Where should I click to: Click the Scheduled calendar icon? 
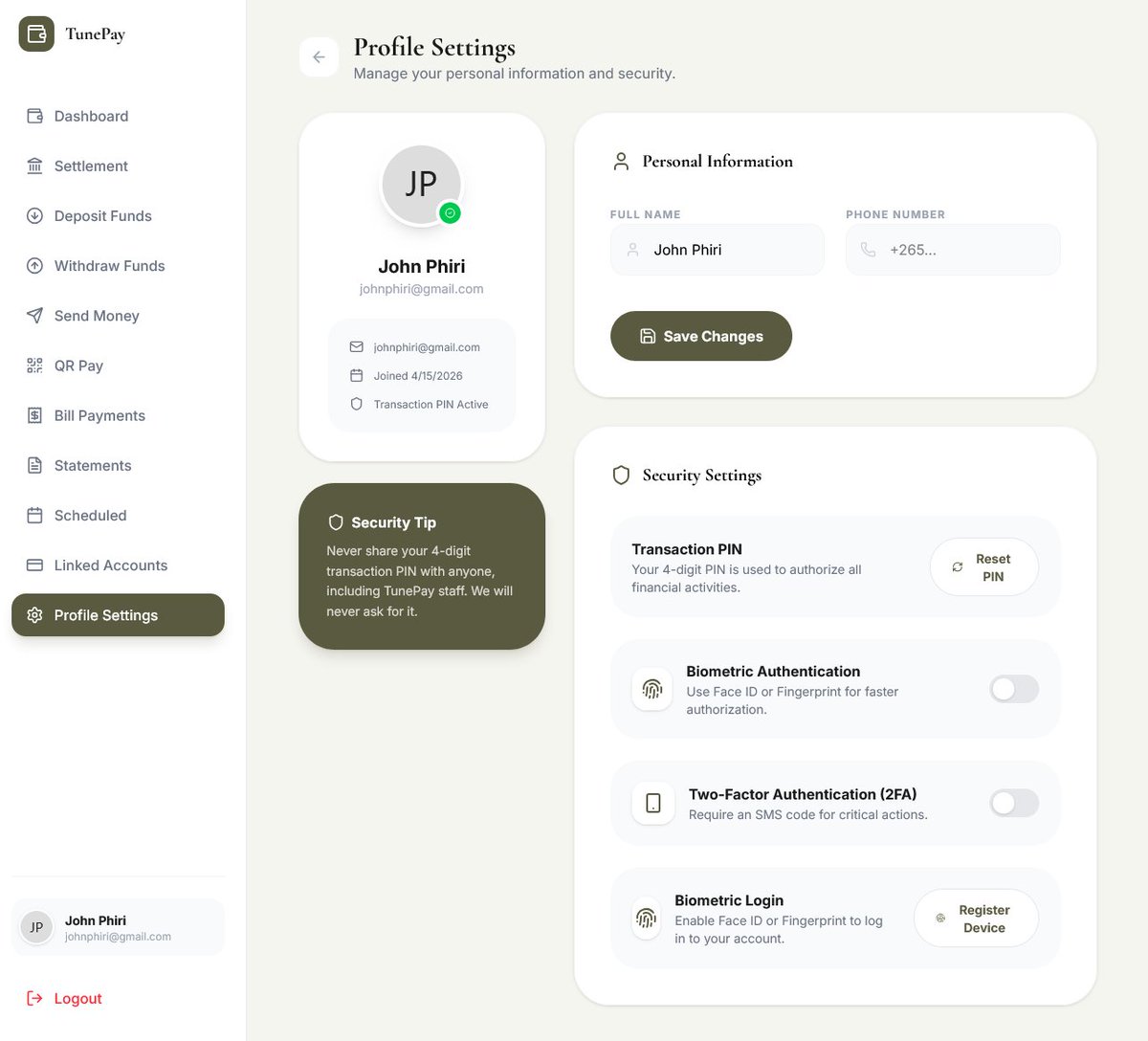34,515
